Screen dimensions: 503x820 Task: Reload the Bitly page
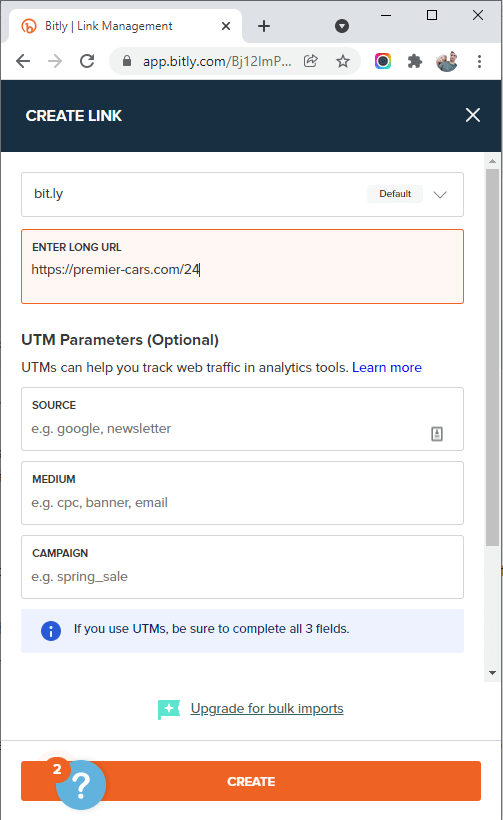87,61
